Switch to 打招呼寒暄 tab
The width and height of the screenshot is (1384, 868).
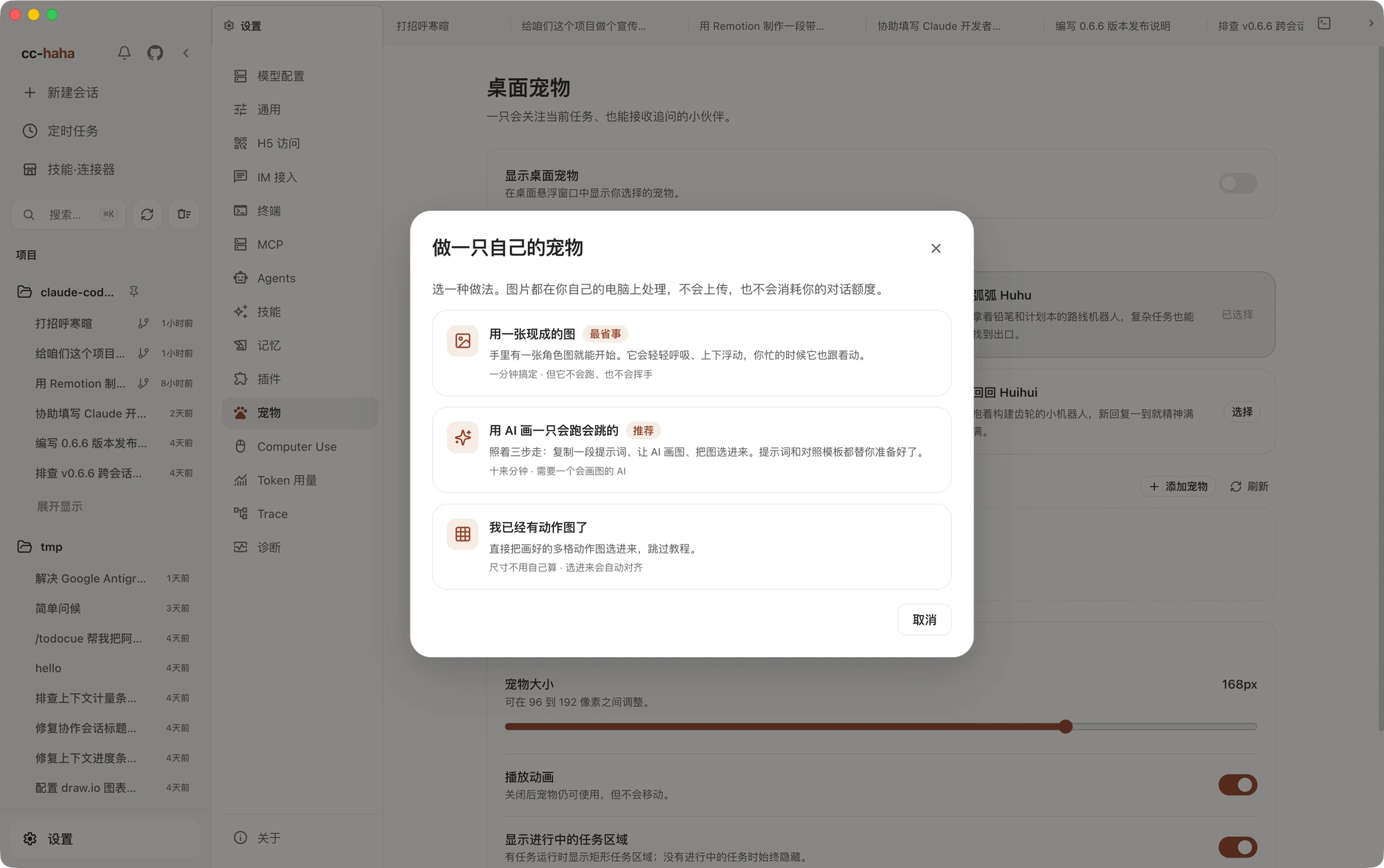click(x=446, y=26)
